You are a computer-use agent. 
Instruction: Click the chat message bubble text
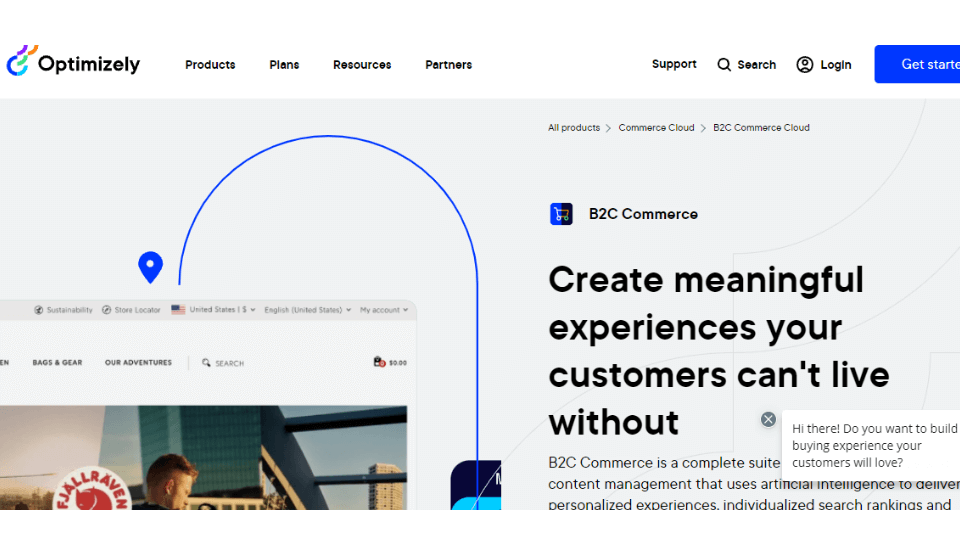click(874, 446)
